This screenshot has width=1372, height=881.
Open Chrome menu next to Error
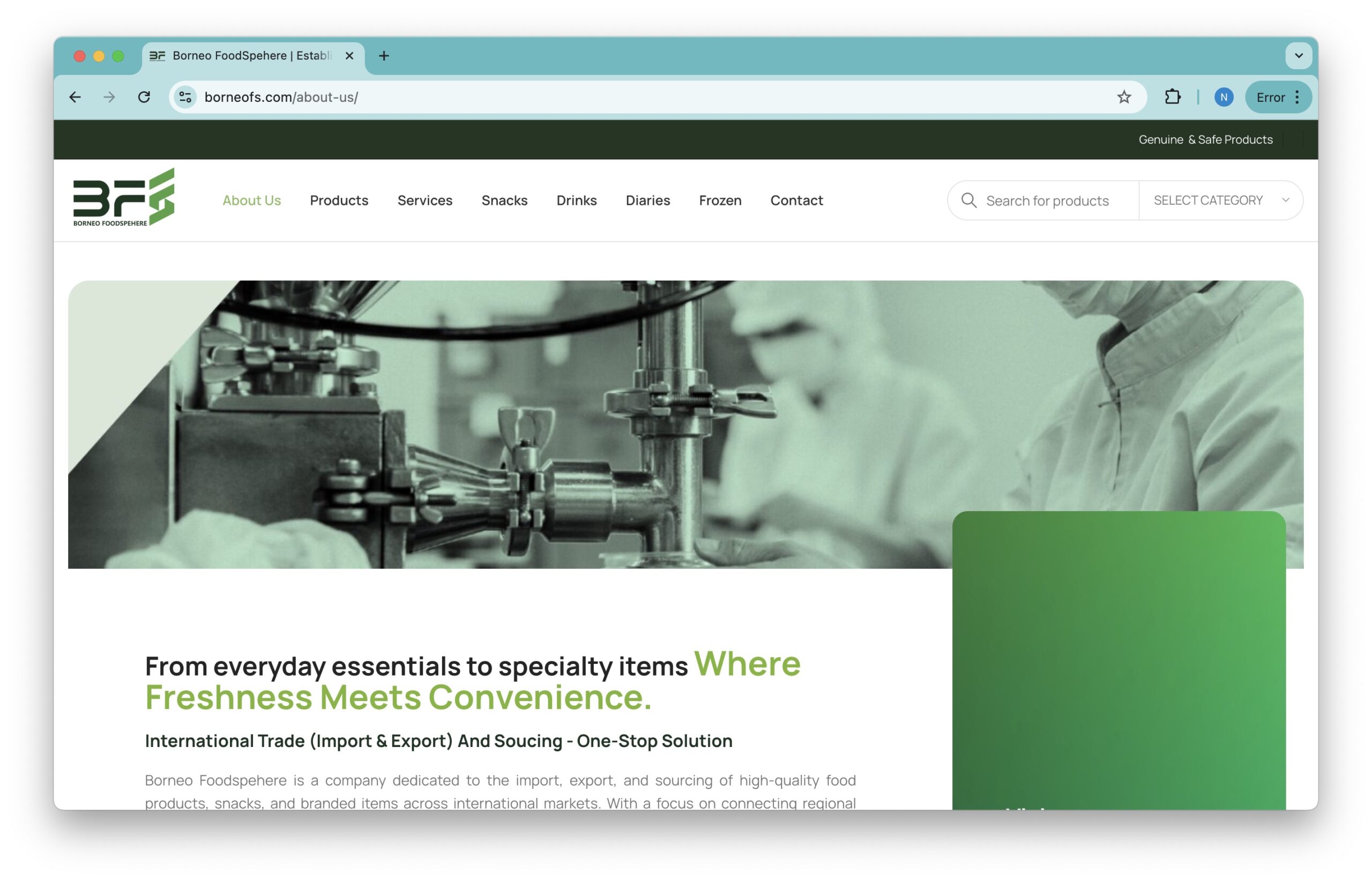click(1297, 97)
